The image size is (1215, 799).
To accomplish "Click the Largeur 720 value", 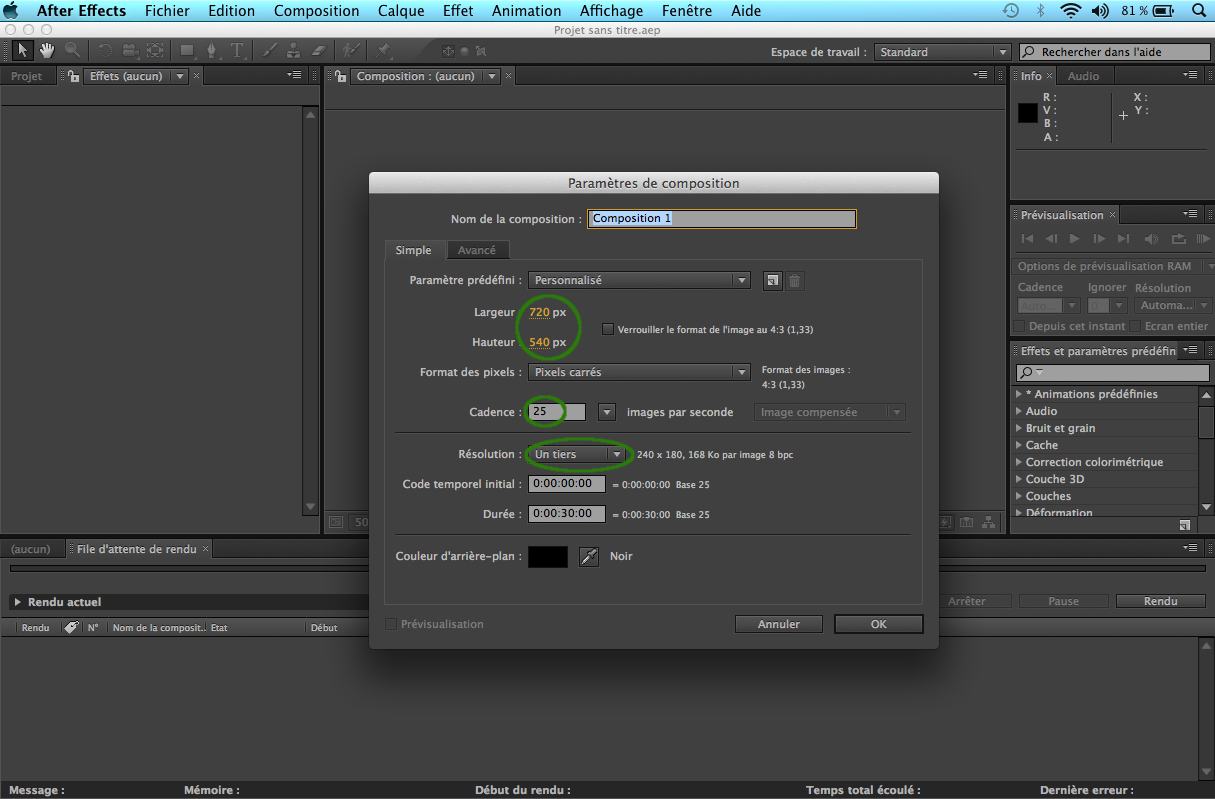I will click(539, 312).
